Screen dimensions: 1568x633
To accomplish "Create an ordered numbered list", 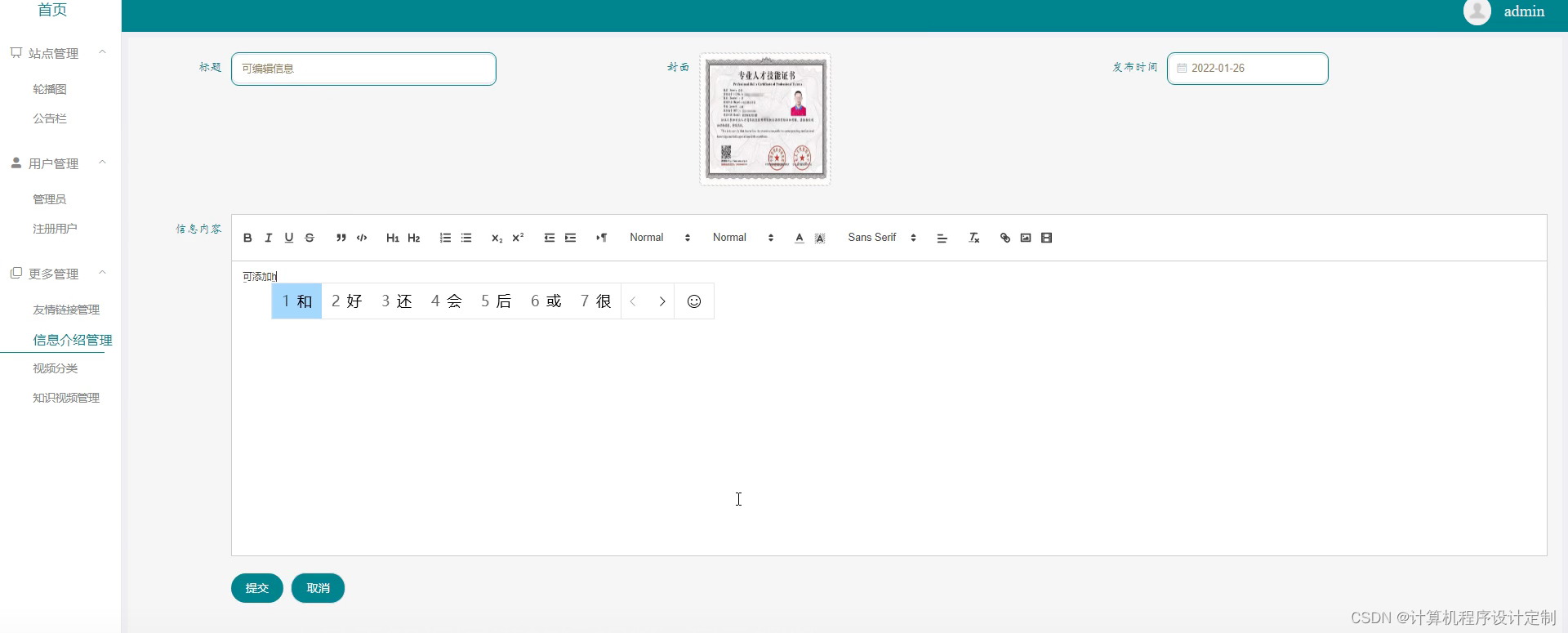I will [x=445, y=238].
